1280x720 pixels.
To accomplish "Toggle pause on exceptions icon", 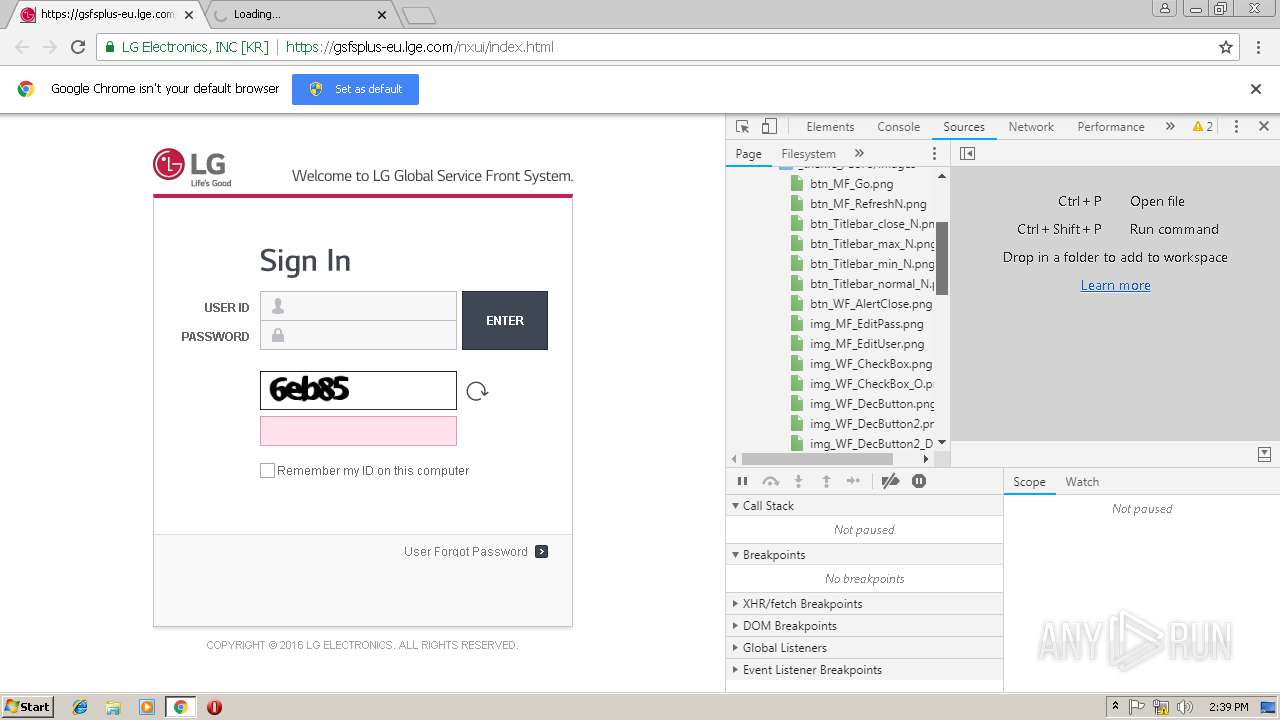I will click(919, 481).
